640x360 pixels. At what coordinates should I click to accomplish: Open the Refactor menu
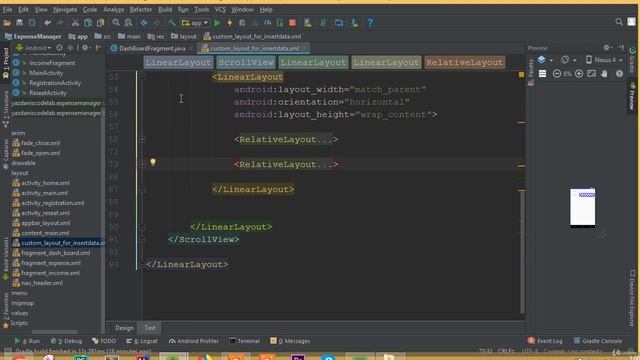point(141,9)
